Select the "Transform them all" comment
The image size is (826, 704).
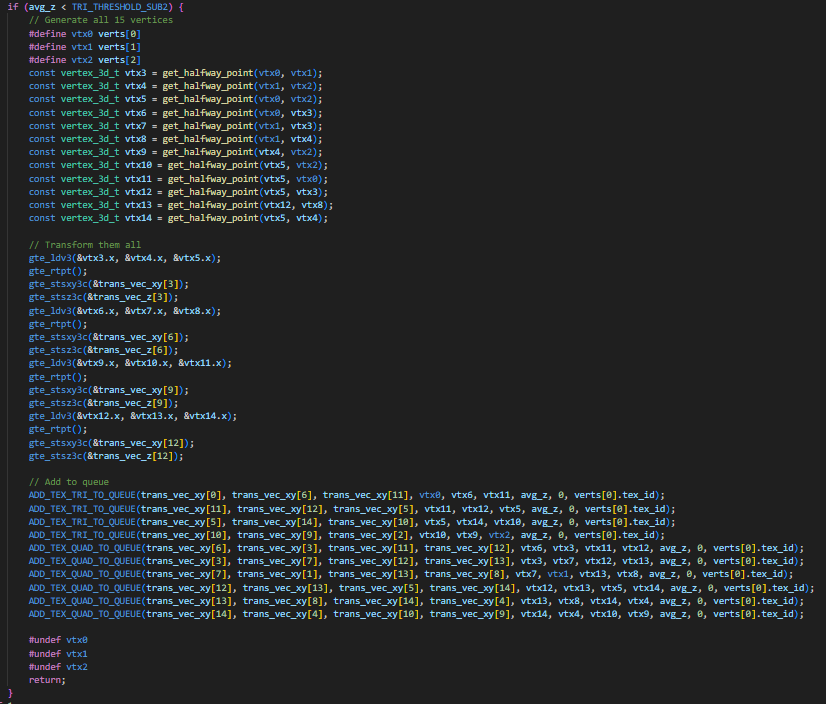(x=85, y=245)
